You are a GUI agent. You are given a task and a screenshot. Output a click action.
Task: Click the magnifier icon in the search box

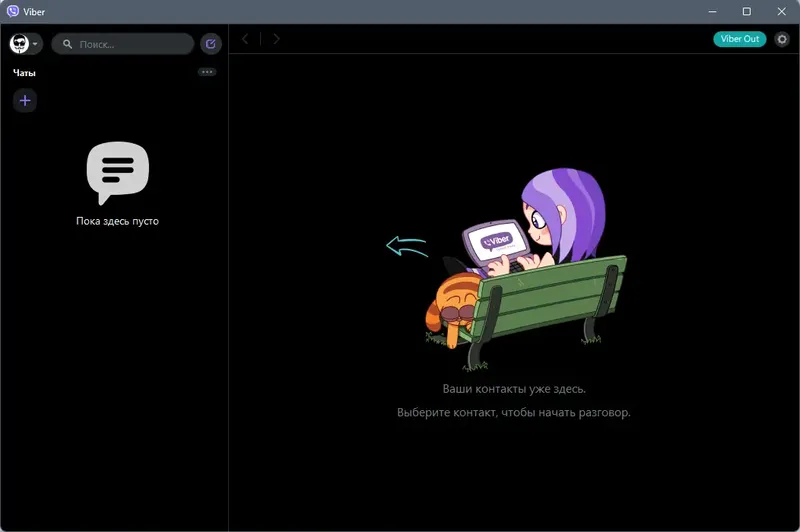pyautogui.click(x=67, y=44)
